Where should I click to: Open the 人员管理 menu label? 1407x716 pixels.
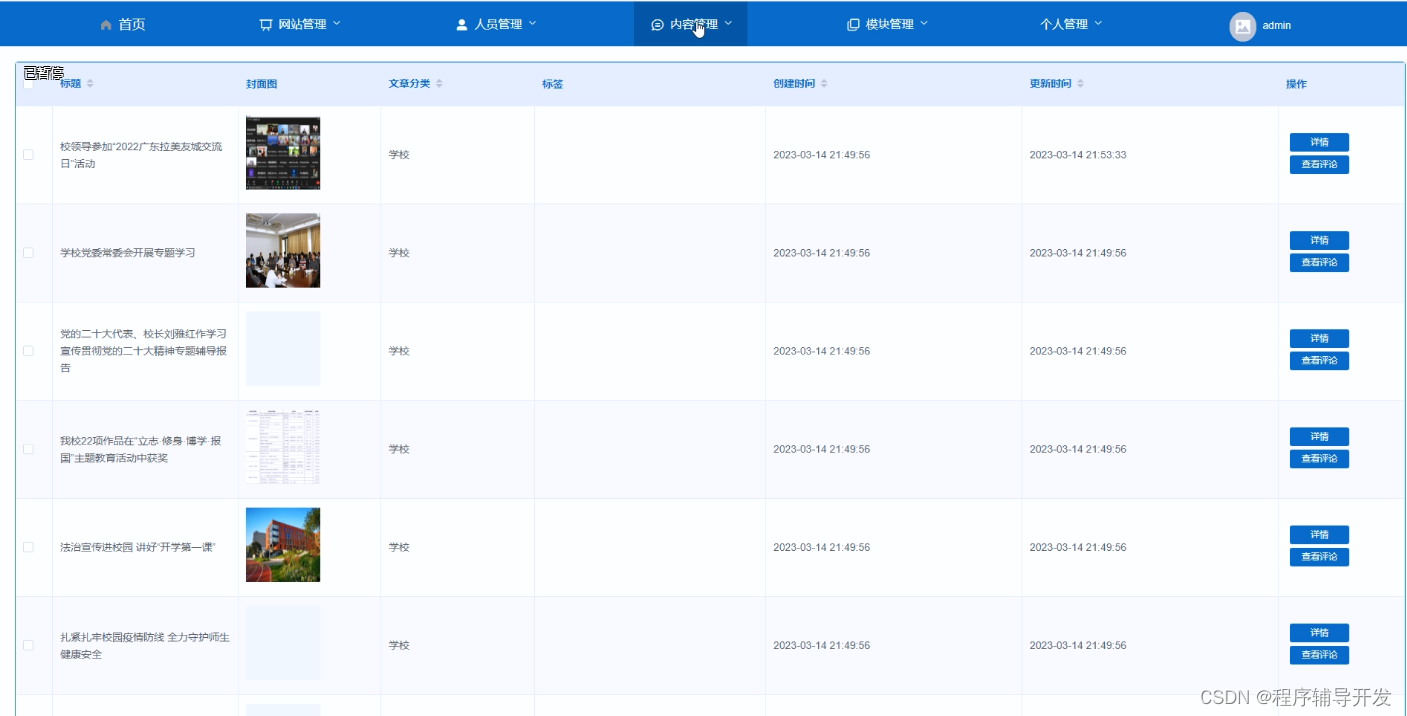pyautogui.click(x=498, y=25)
